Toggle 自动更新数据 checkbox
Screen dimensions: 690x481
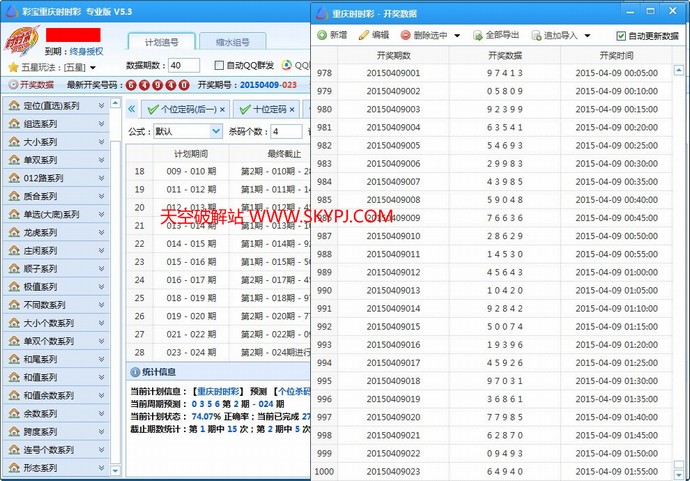pyautogui.click(x=621, y=36)
